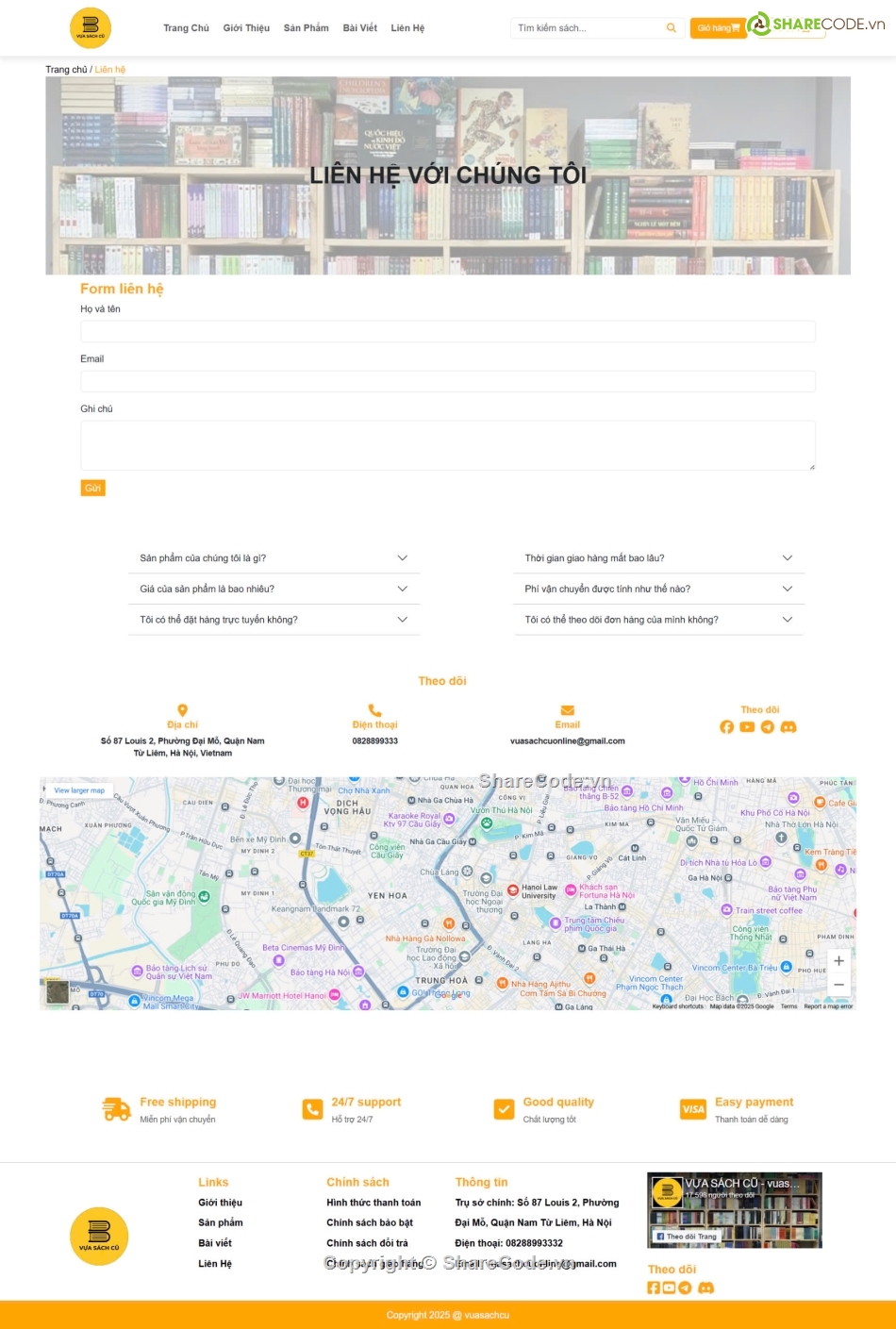
Task: Click the Điện thoại phone icon
Action: [x=374, y=710]
